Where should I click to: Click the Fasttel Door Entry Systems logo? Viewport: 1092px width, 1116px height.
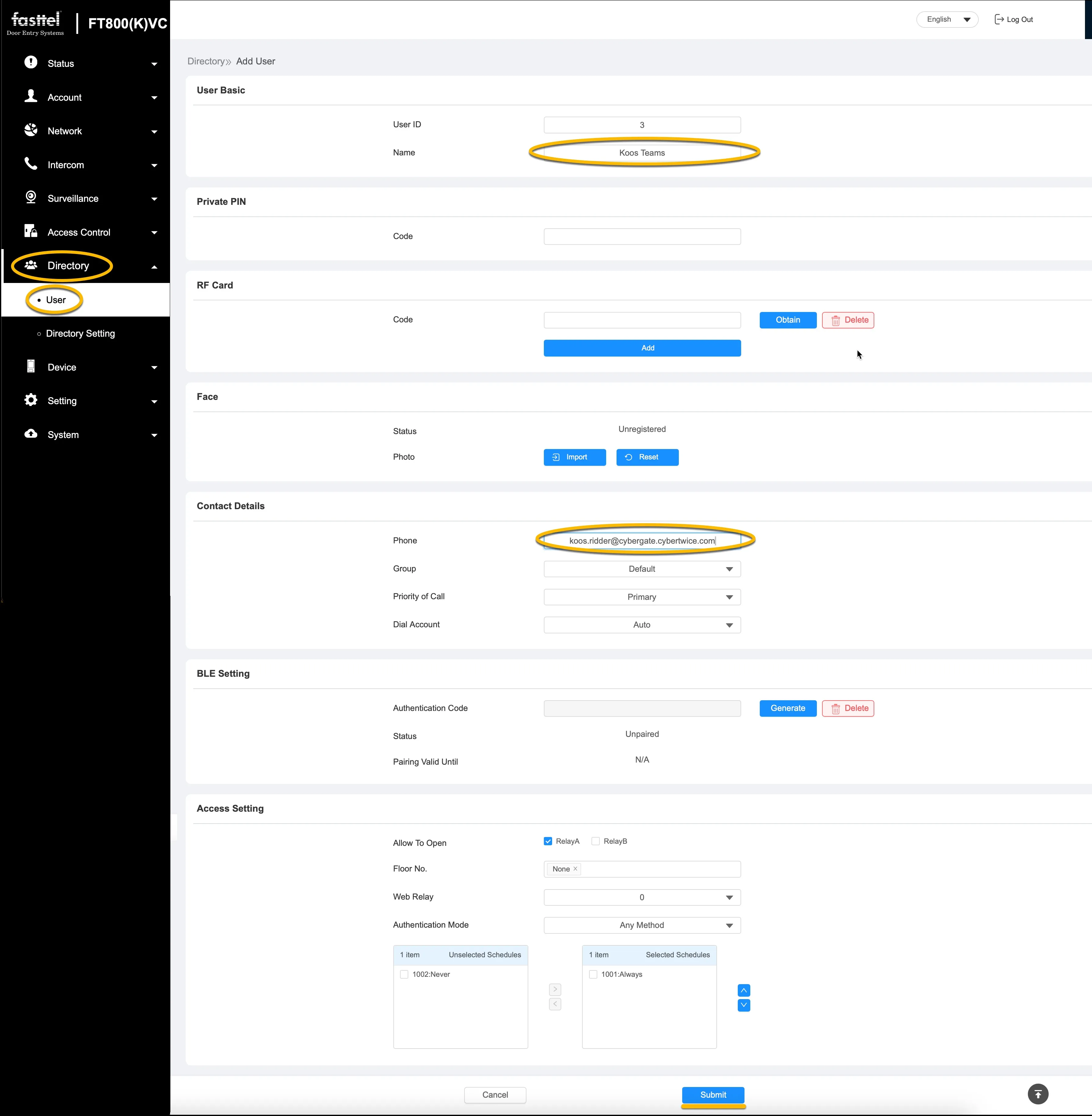point(35,24)
